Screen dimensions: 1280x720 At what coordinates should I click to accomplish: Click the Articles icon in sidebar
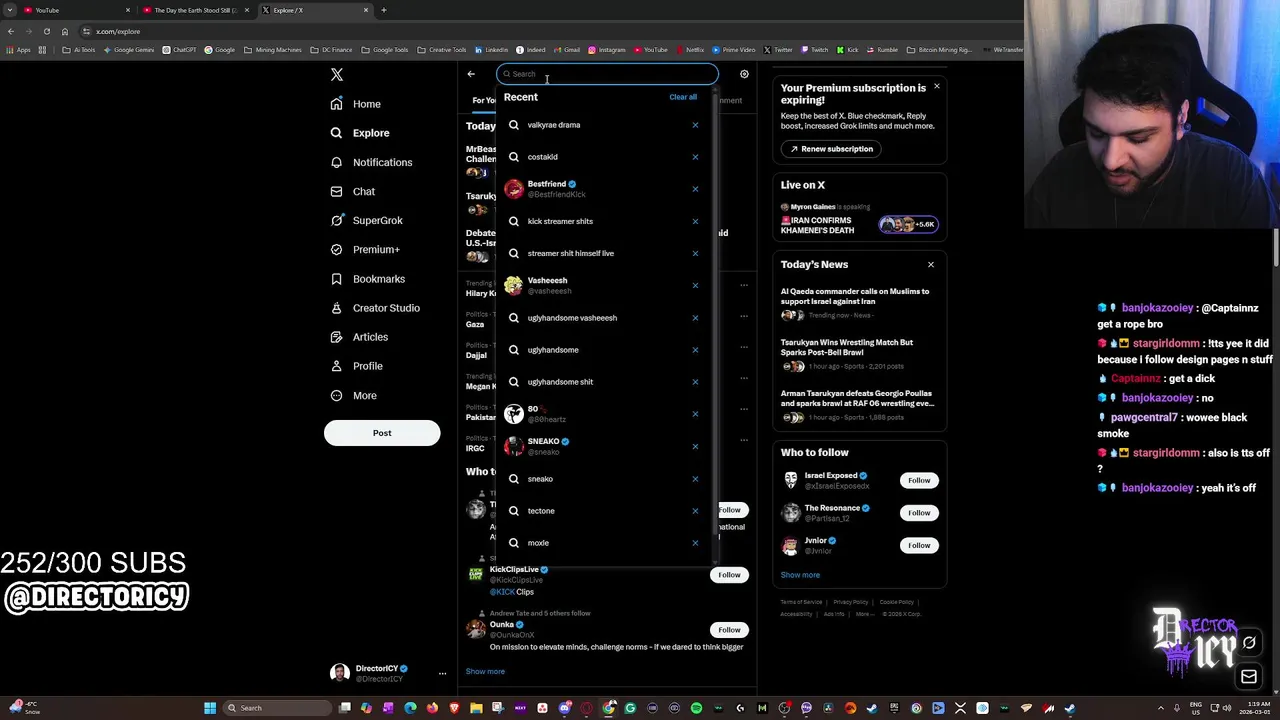coord(336,337)
